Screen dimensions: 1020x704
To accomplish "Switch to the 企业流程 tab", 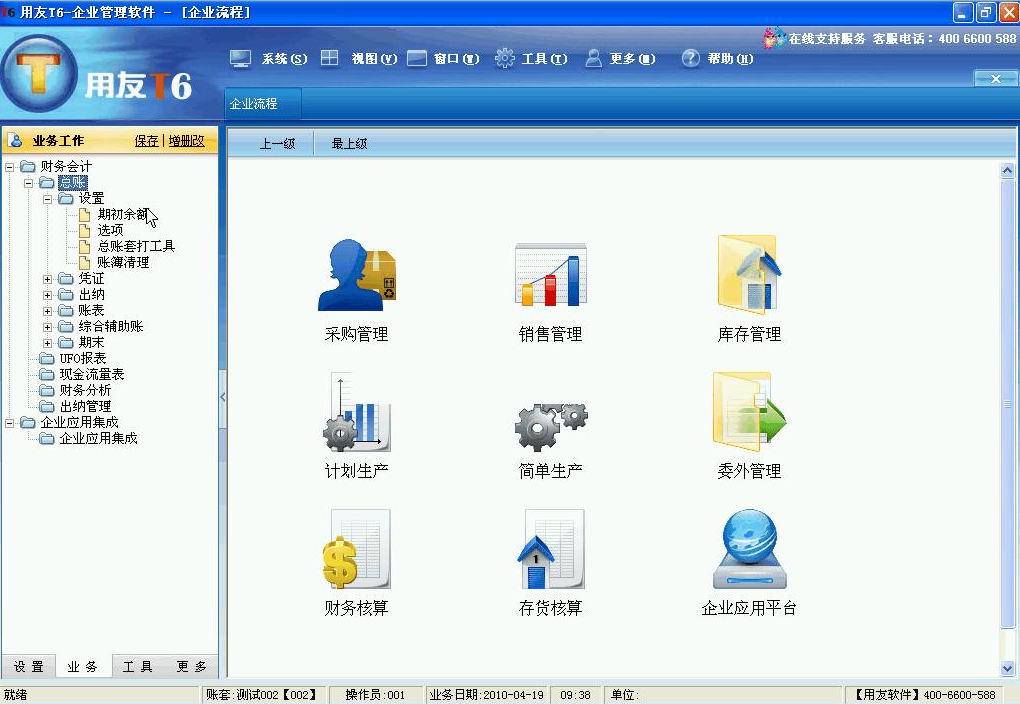I will 262,103.
